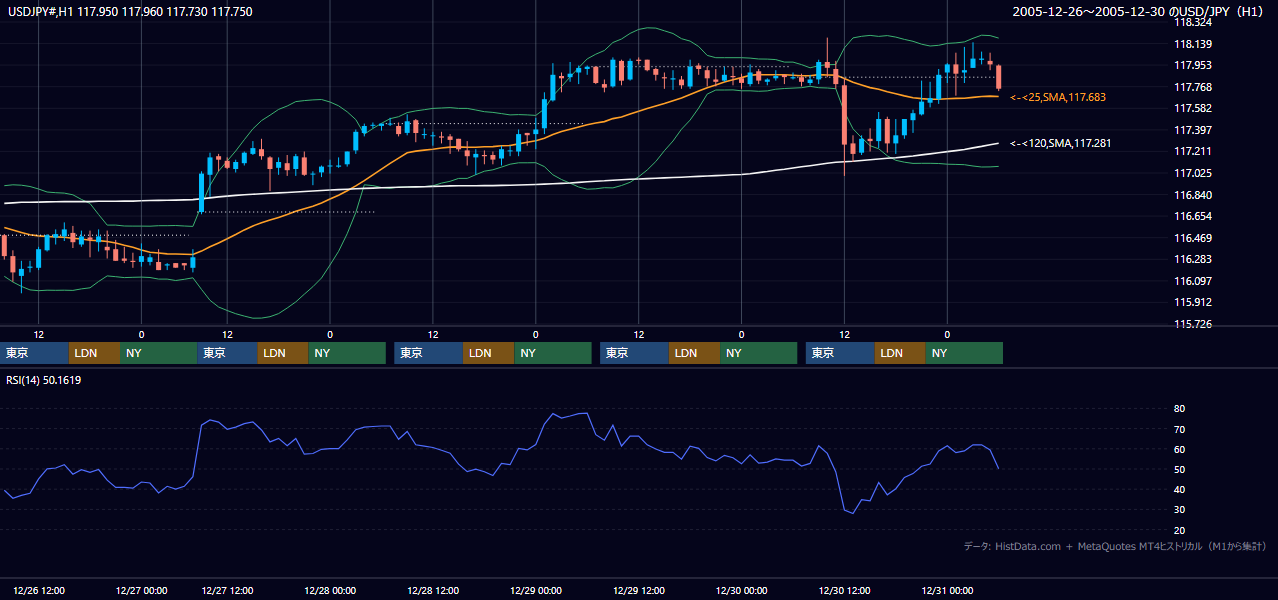Viewport: 1278px width, 600px height.
Task: Click the RSI 60 level label
Action: pyautogui.click(x=1179, y=449)
